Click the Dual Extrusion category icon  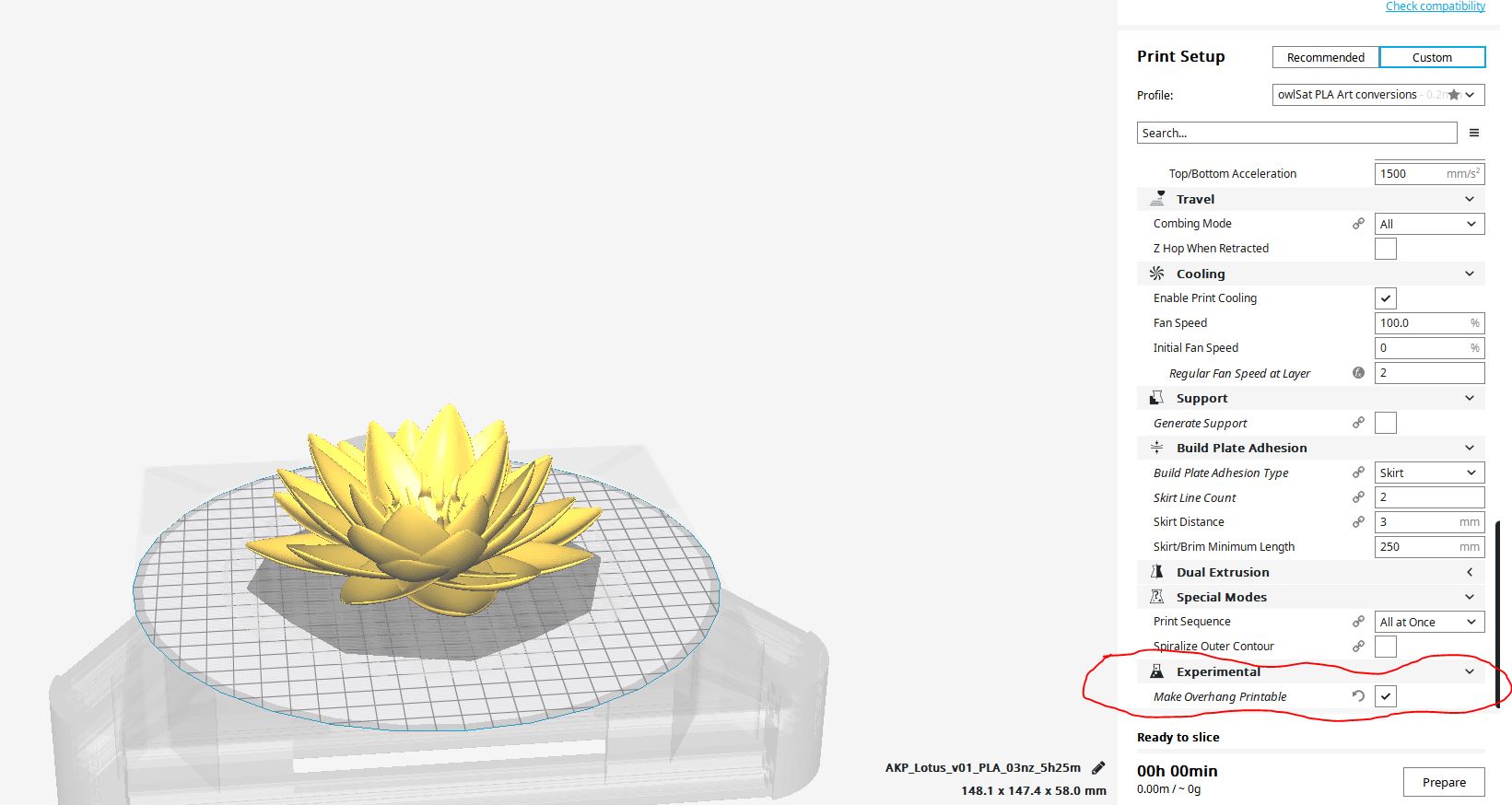pos(1157,572)
